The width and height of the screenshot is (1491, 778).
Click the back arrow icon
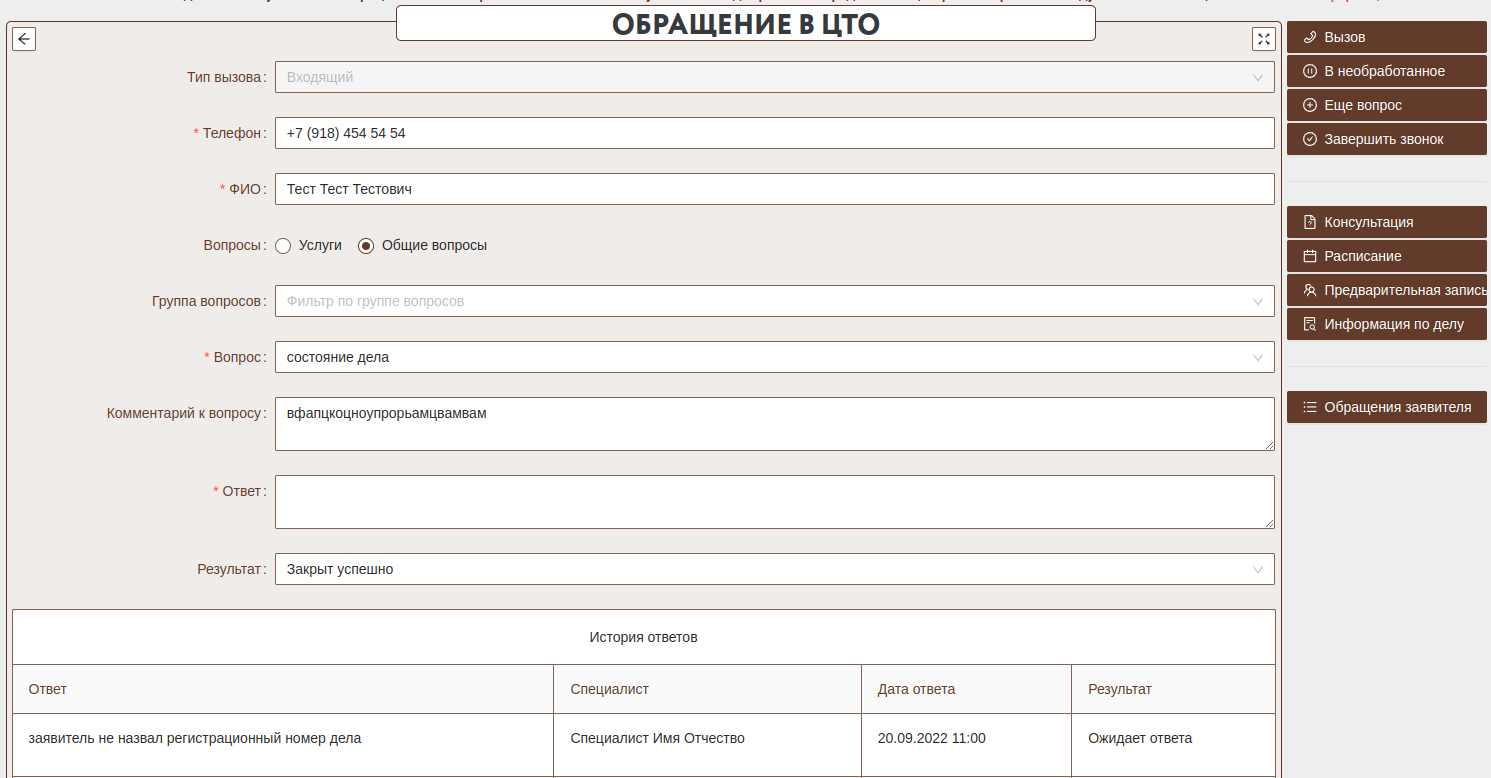pyautogui.click(x=24, y=39)
